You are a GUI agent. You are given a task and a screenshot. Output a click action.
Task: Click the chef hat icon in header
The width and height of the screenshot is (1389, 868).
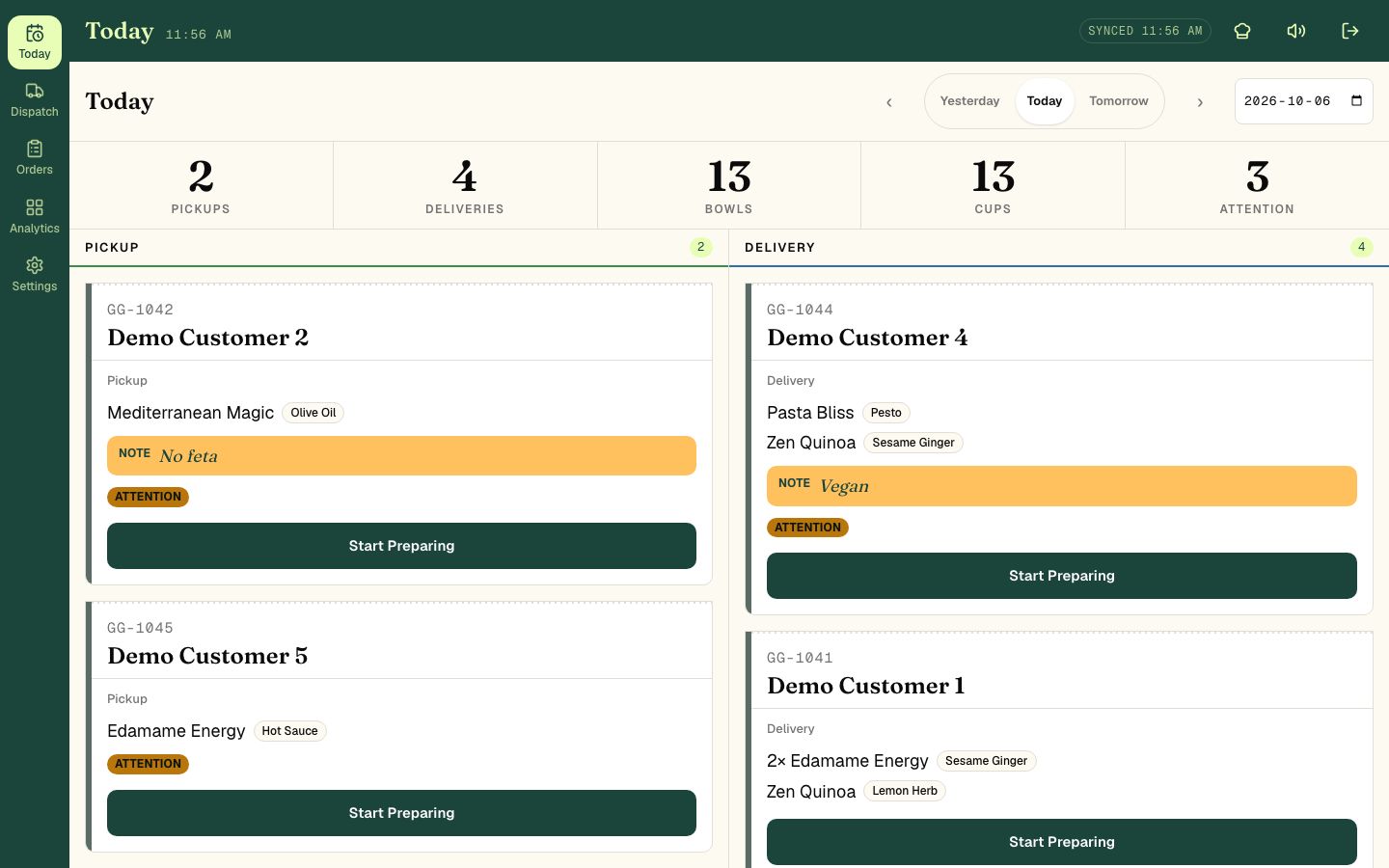click(1242, 31)
